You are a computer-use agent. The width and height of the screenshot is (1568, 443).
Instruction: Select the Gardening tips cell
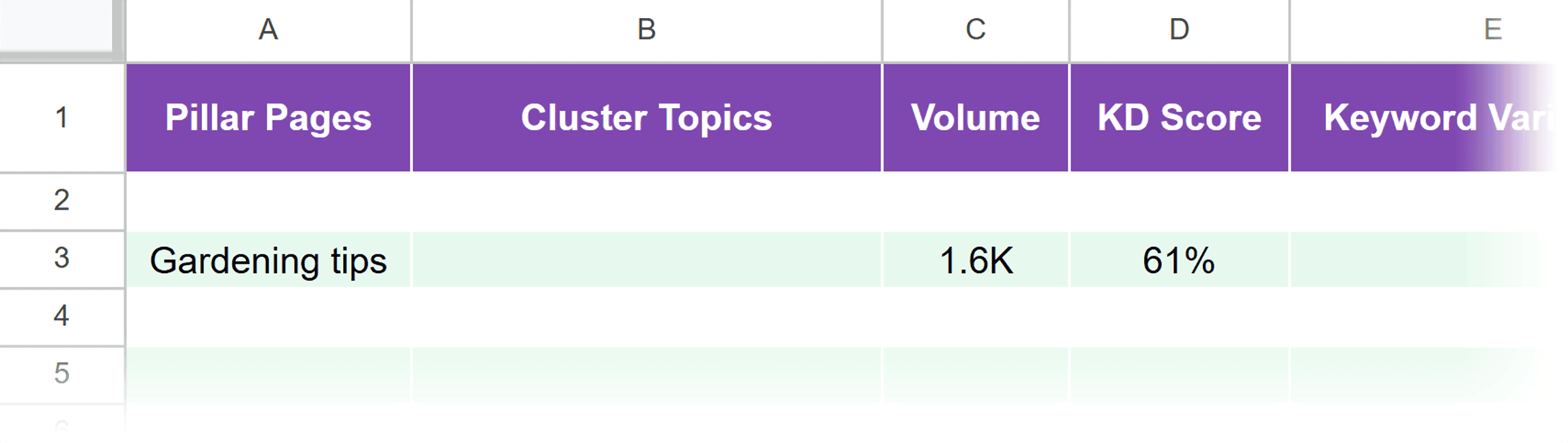tap(270, 260)
